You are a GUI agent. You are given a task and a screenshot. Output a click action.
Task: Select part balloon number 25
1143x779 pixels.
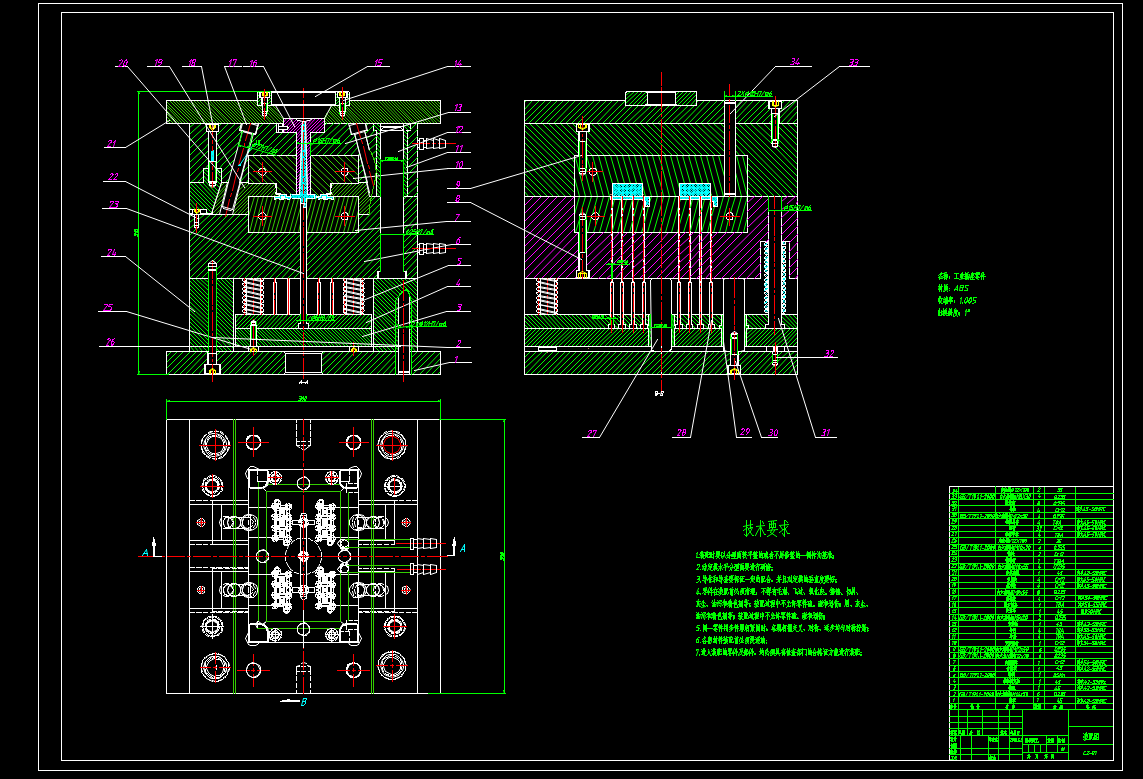coord(108,308)
